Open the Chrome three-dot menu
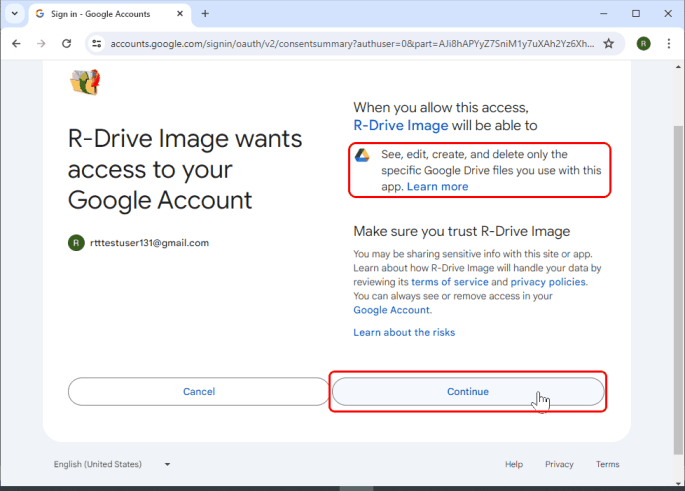Screen dimensions: 685x491 click(x=669, y=44)
